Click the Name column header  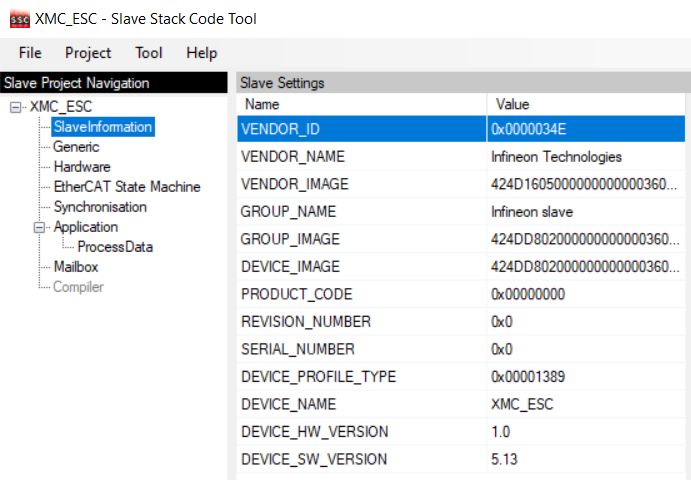coord(361,104)
